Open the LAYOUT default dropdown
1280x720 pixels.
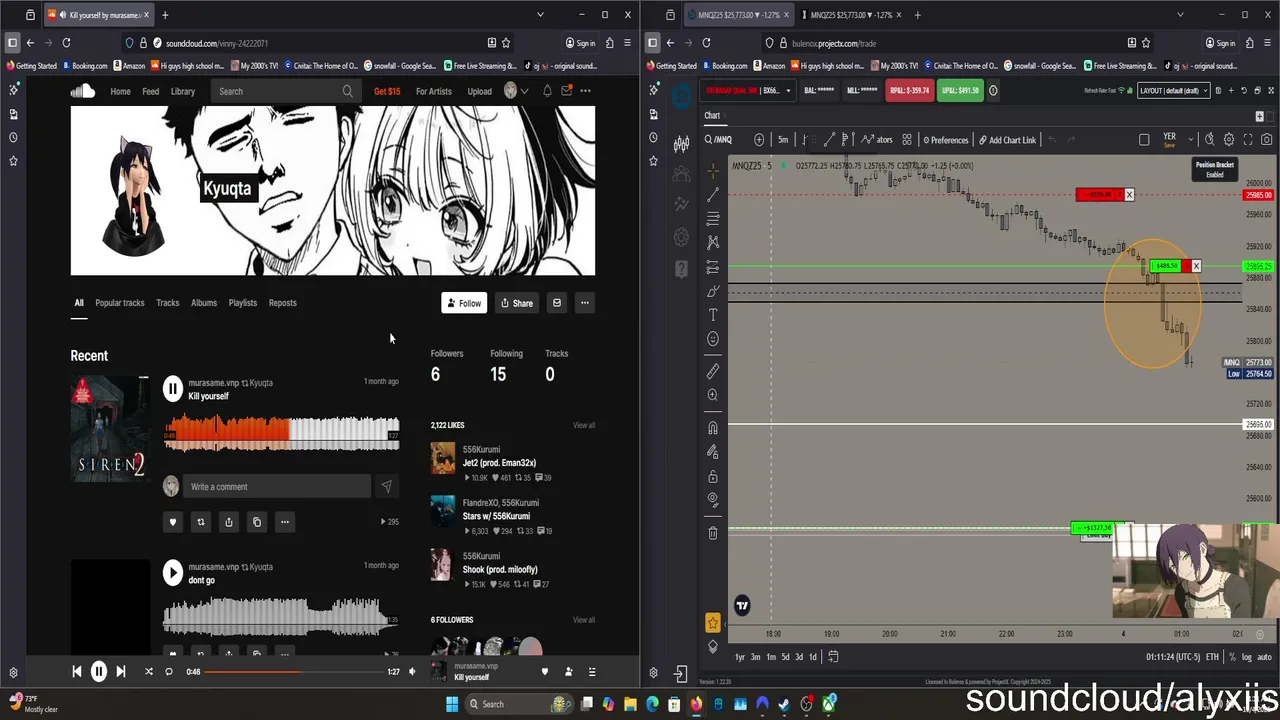point(1174,90)
